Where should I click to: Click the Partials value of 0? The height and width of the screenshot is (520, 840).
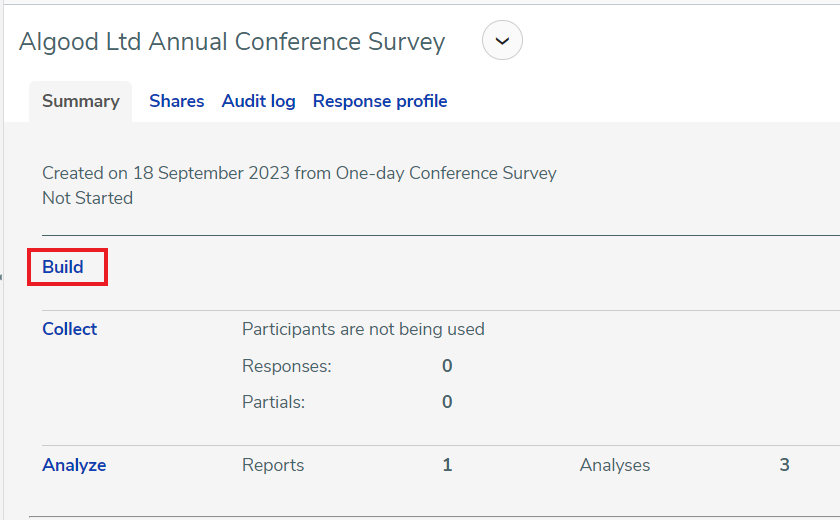click(447, 402)
